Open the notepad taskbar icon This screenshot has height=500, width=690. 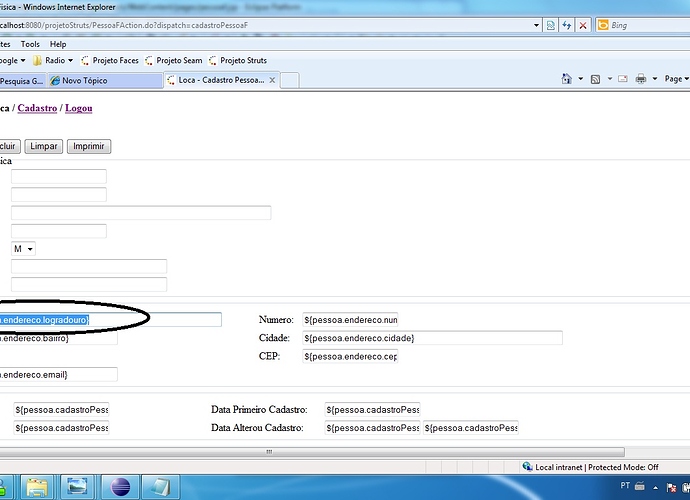160,487
